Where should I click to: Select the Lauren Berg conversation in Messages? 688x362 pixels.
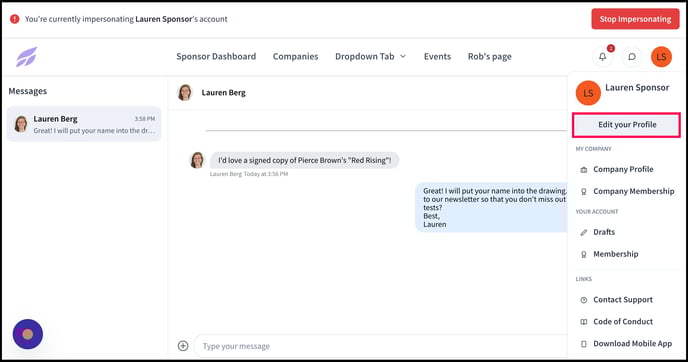click(x=84, y=124)
